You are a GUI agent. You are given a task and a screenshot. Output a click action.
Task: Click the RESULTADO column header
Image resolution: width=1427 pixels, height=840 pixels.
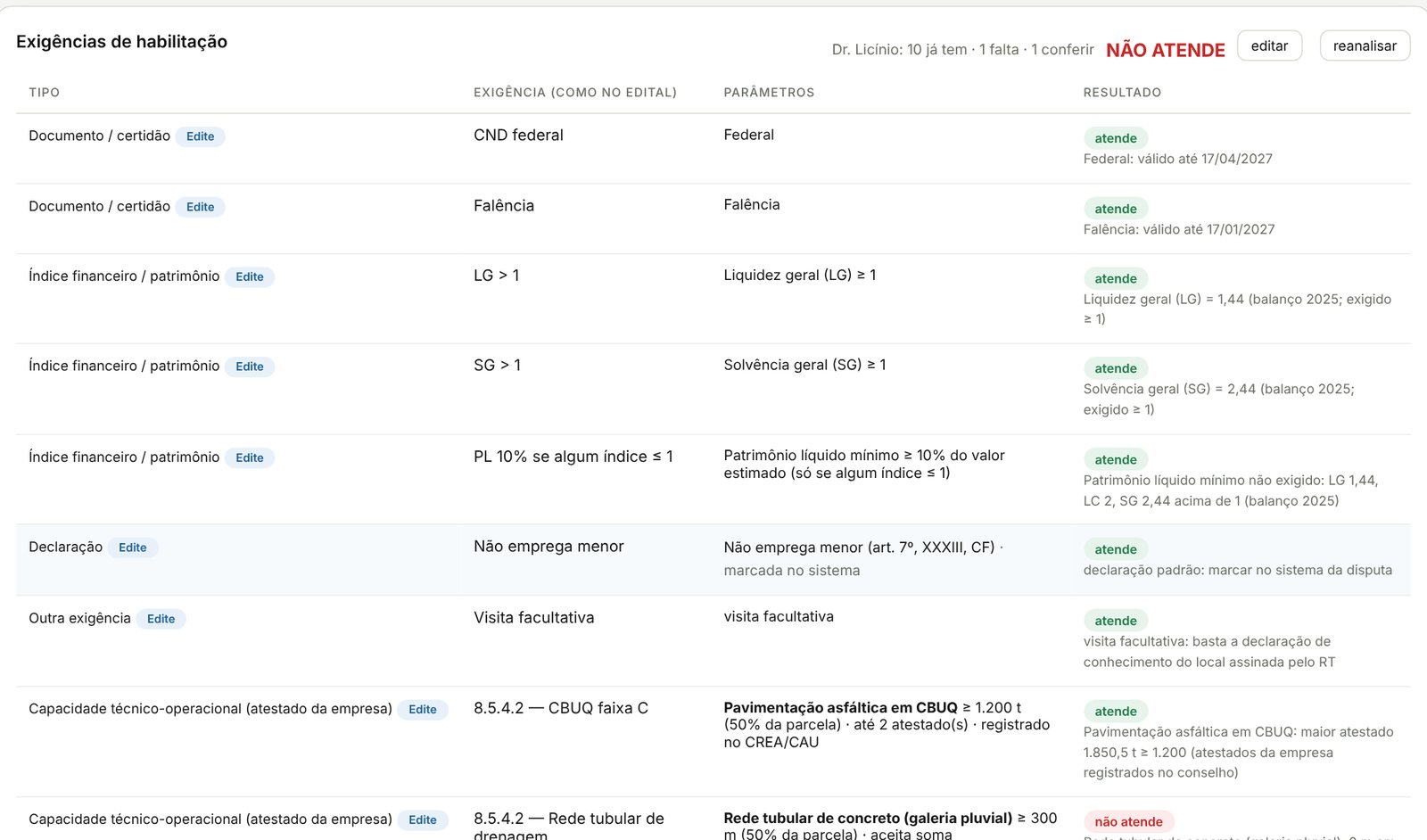click(1122, 93)
